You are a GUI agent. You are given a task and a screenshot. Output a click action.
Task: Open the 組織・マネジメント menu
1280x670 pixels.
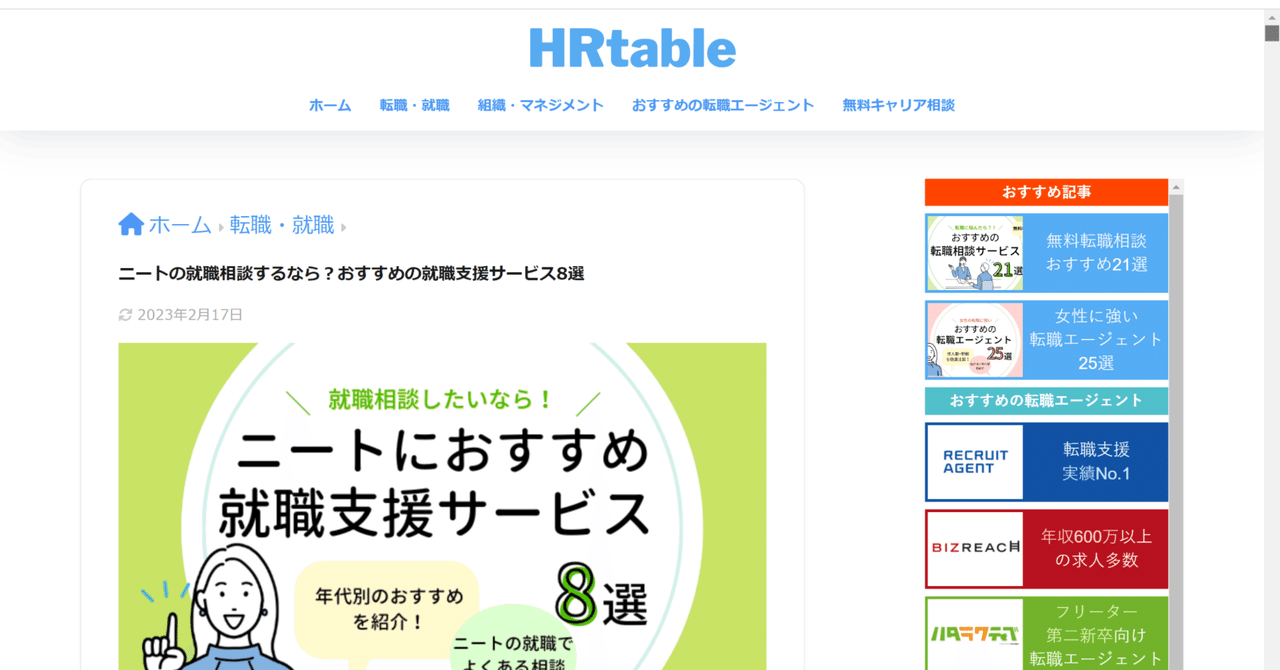coord(541,104)
